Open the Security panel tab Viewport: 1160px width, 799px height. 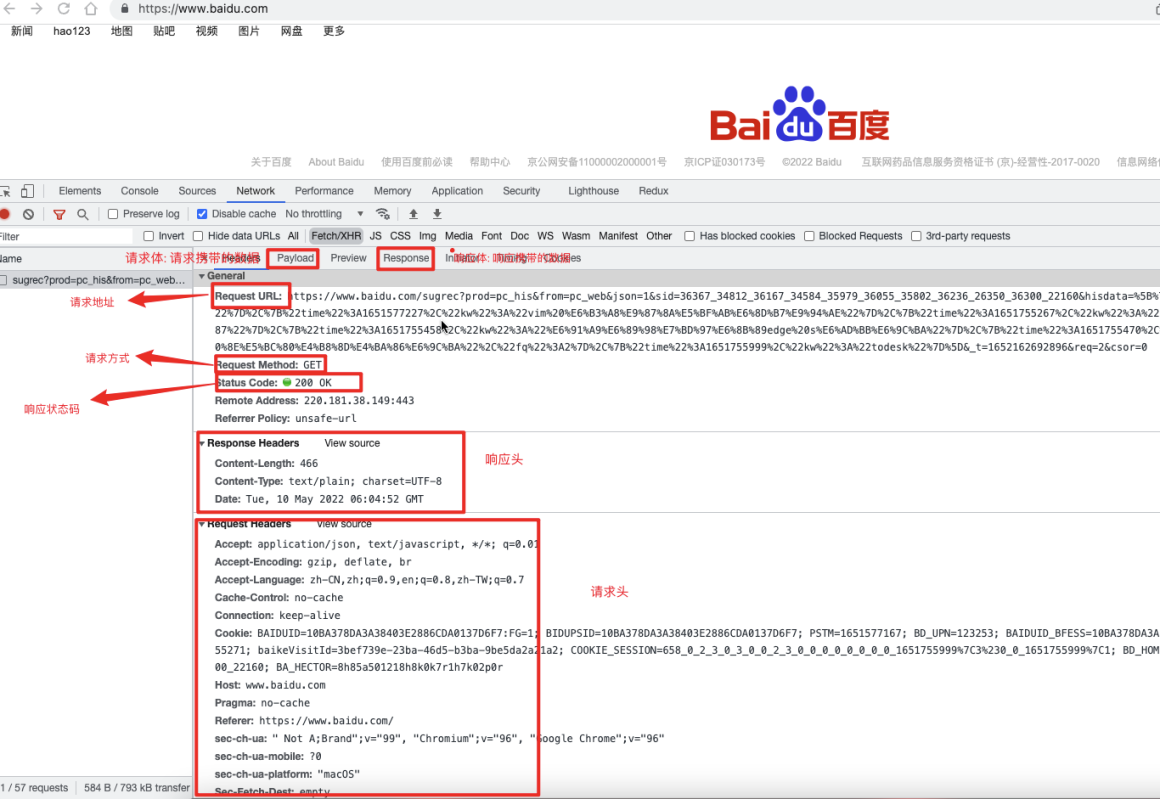point(522,191)
